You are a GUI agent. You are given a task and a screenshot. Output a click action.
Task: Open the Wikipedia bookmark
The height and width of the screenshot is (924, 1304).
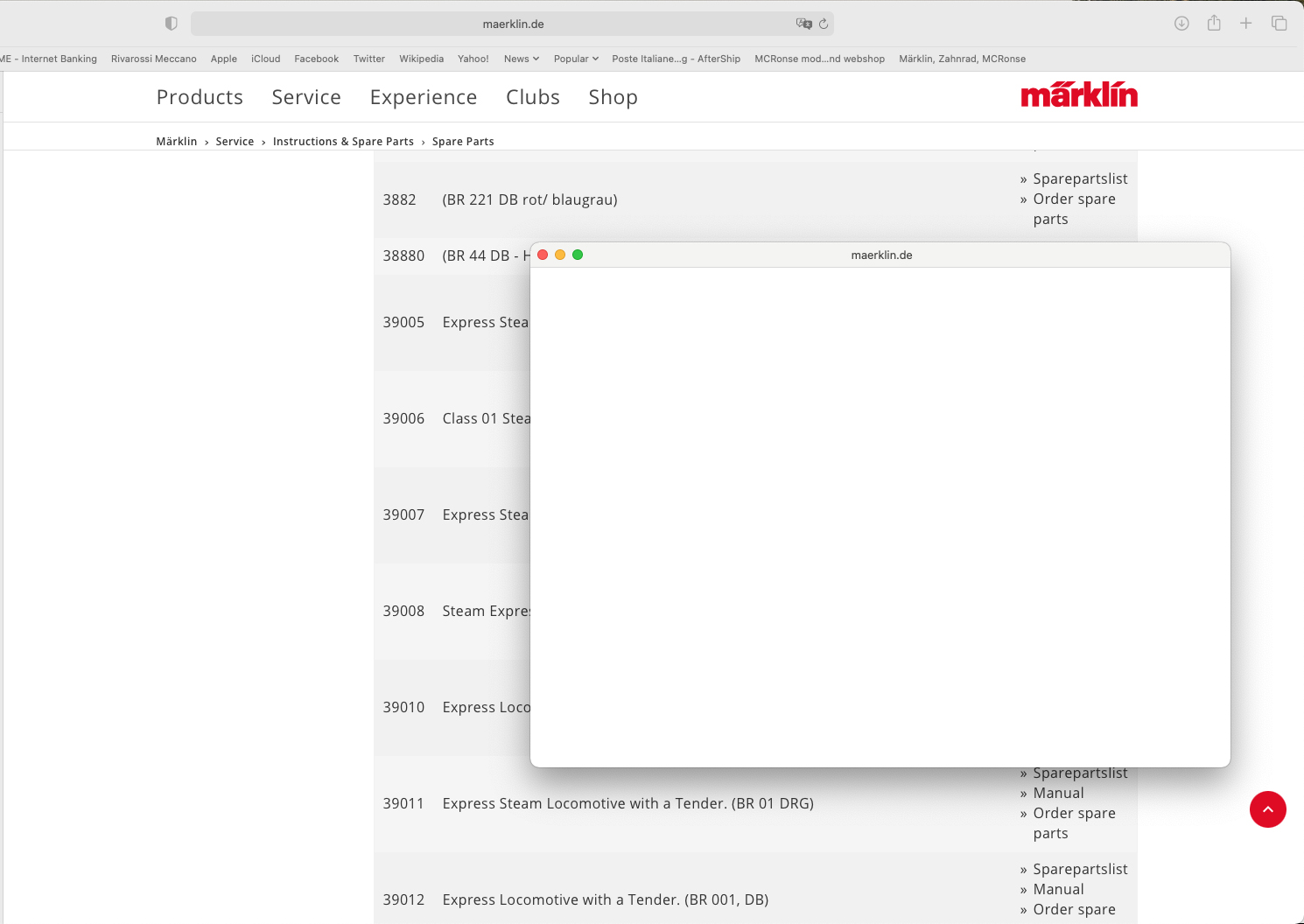click(x=422, y=59)
